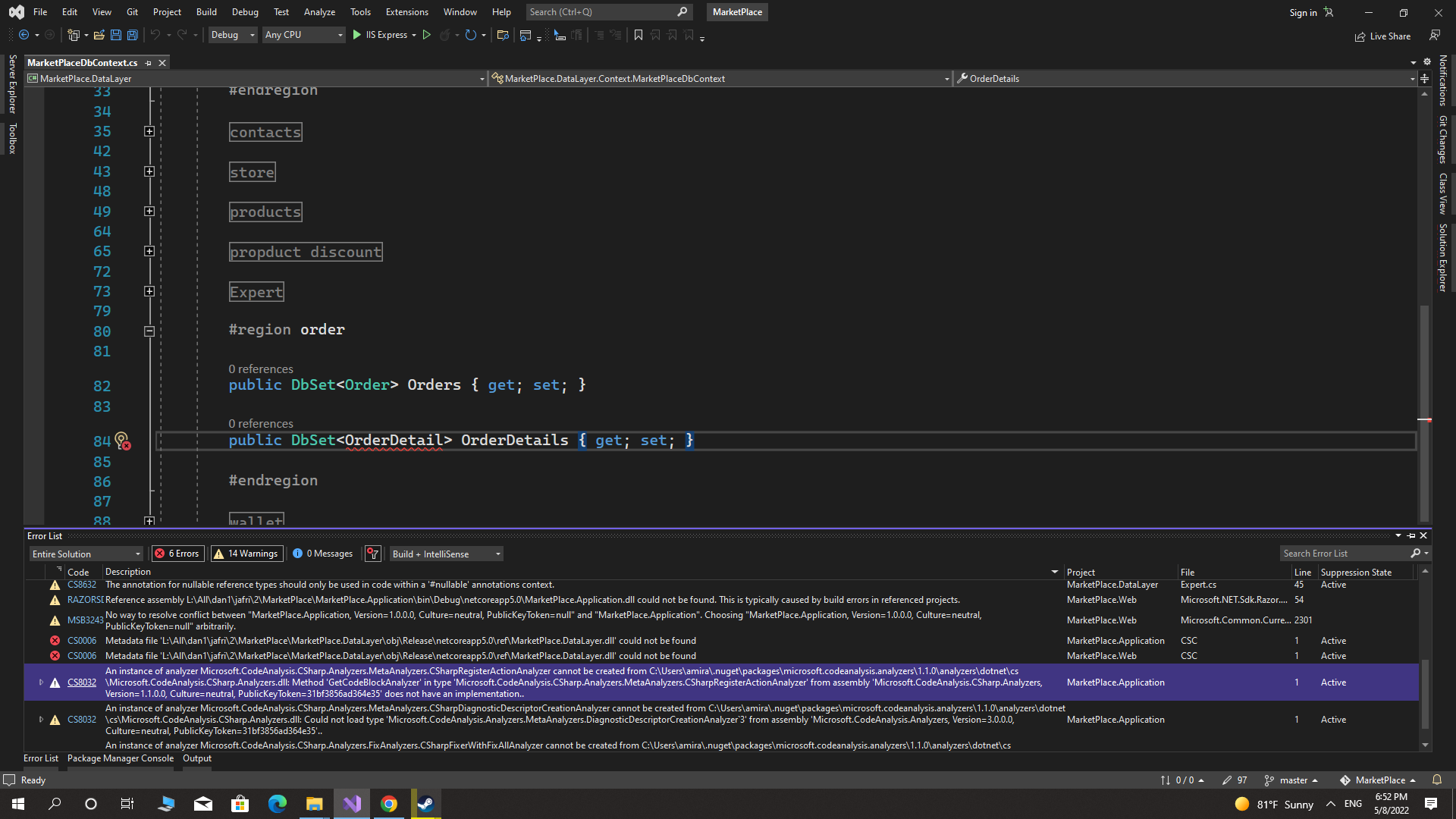
Task: Click the notifications bell in the status bar
Action: click(x=1436, y=780)
